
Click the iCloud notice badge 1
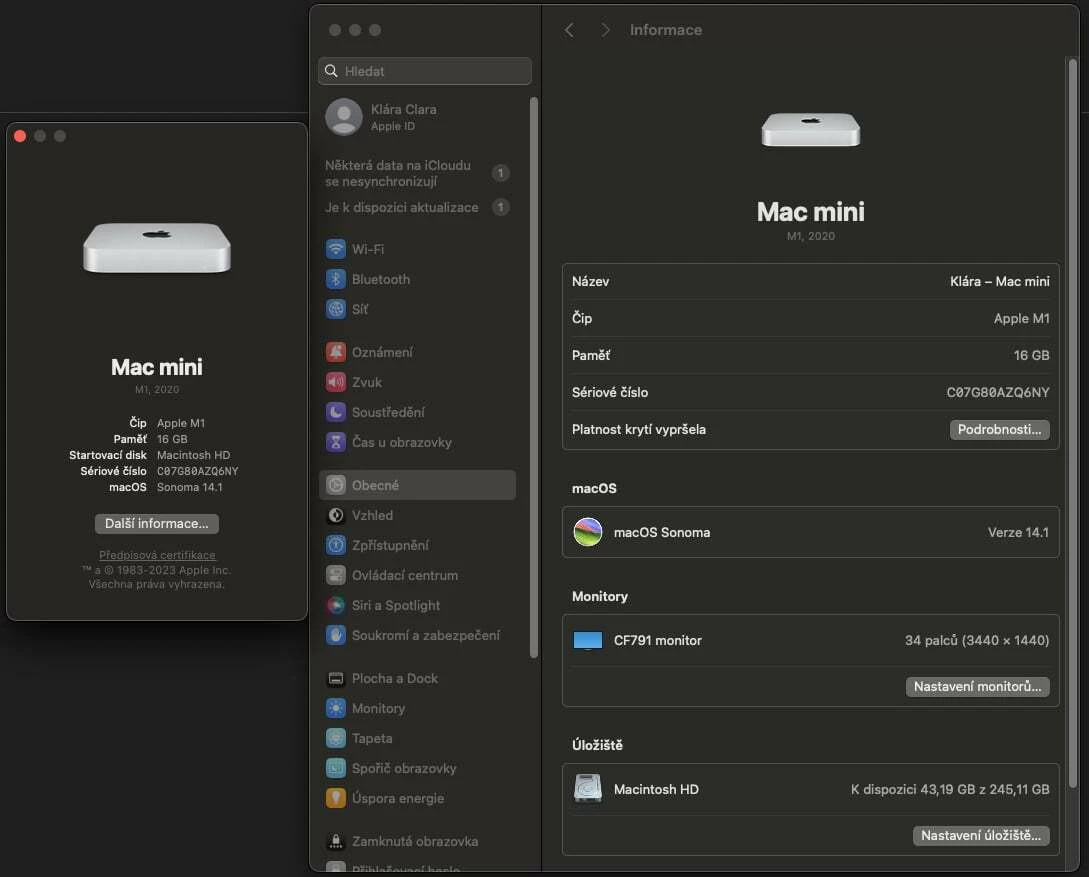(x=500, y=173)
